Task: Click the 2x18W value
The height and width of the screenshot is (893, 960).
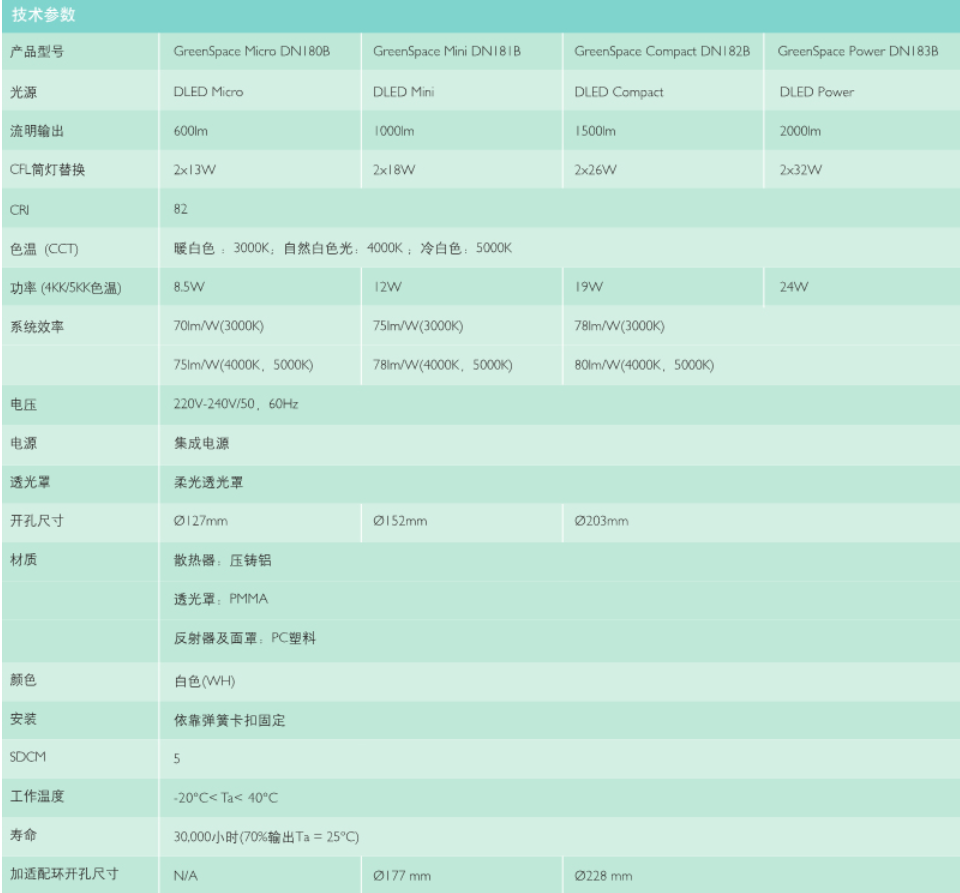Action: click(394, 170)
